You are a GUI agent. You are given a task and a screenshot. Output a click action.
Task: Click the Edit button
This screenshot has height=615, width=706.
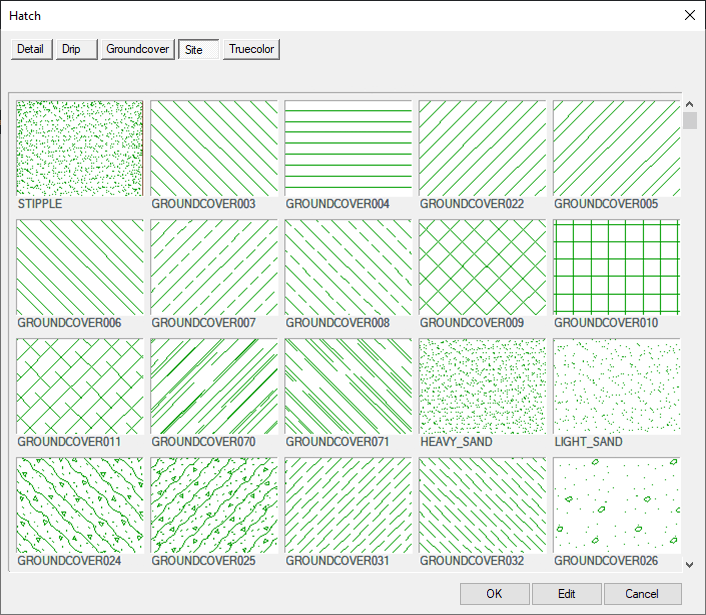566,594
